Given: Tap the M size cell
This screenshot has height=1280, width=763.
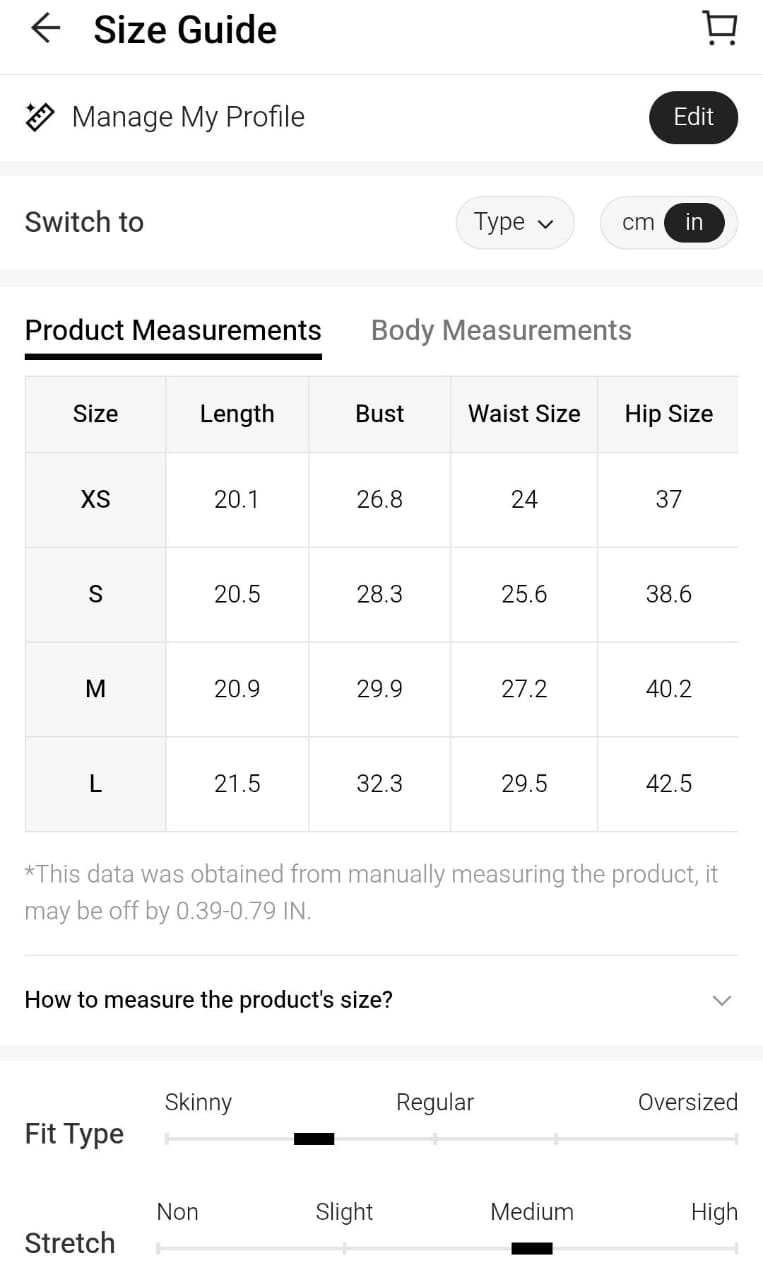Looking at the screenshot, I should (96, 689).
